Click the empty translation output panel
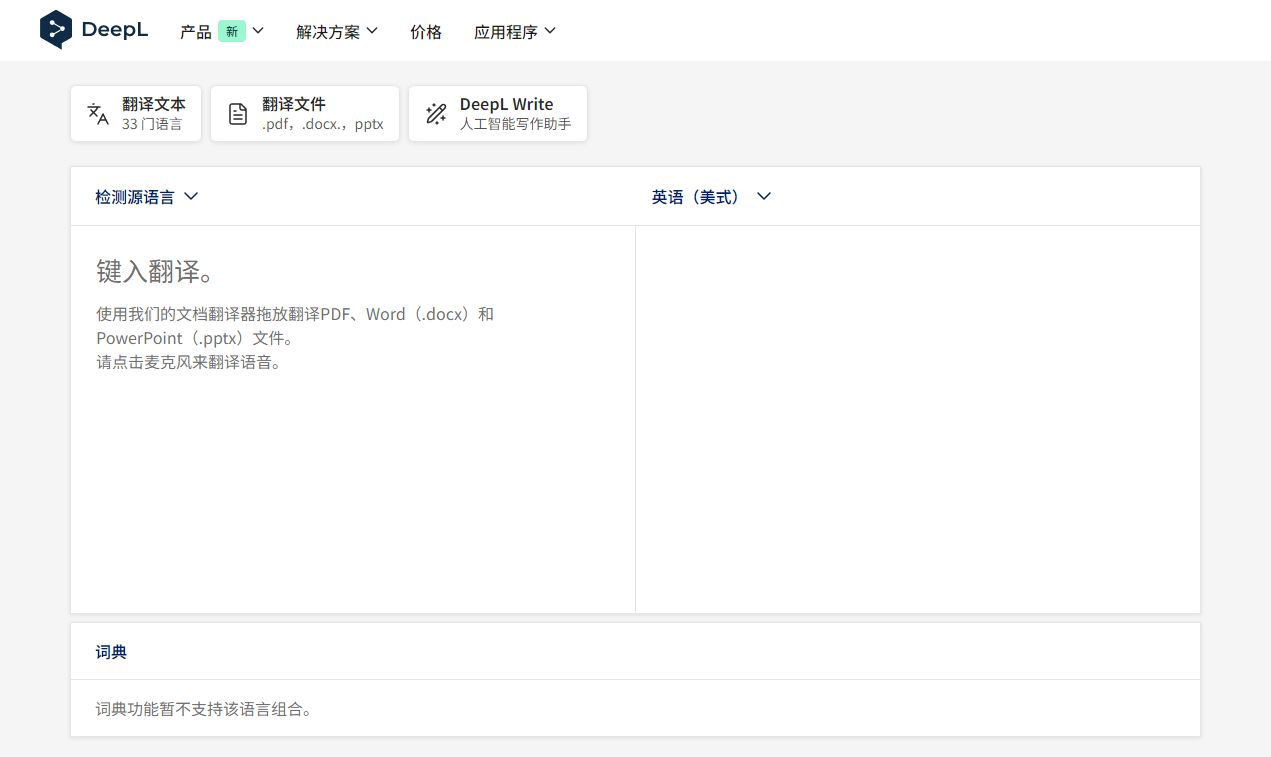Screen dimensions: 1271x757 point(918,419)
